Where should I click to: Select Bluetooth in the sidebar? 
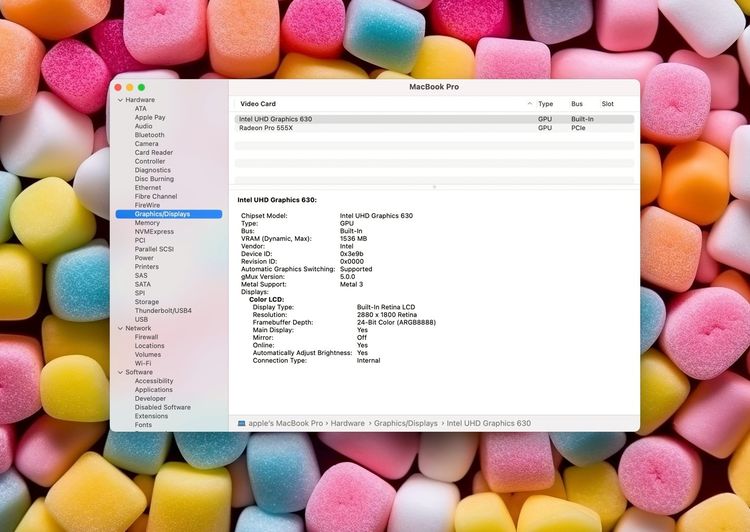[x=149, y=135]
